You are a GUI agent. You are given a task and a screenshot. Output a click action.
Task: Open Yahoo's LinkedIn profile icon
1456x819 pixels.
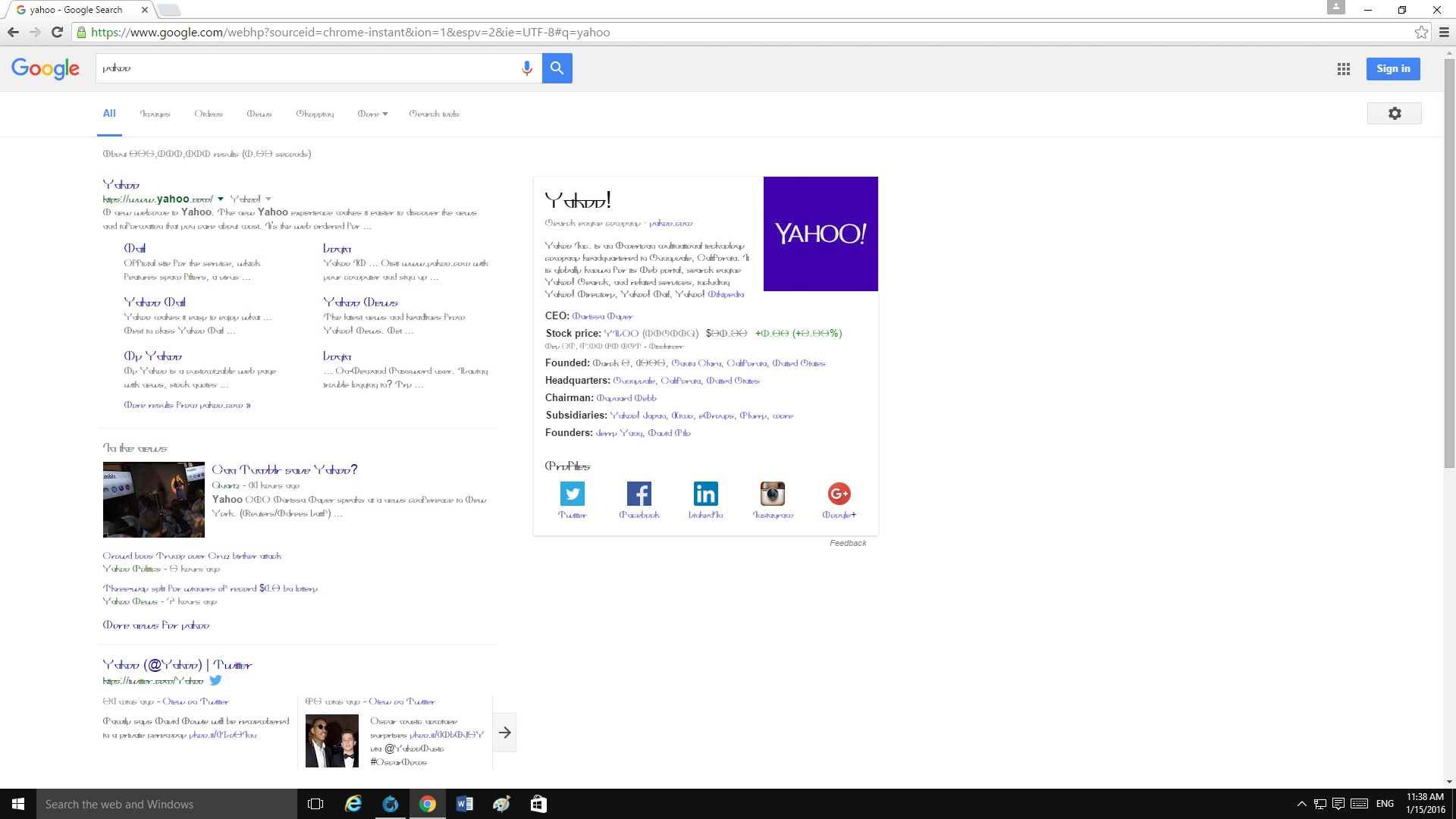705,494
